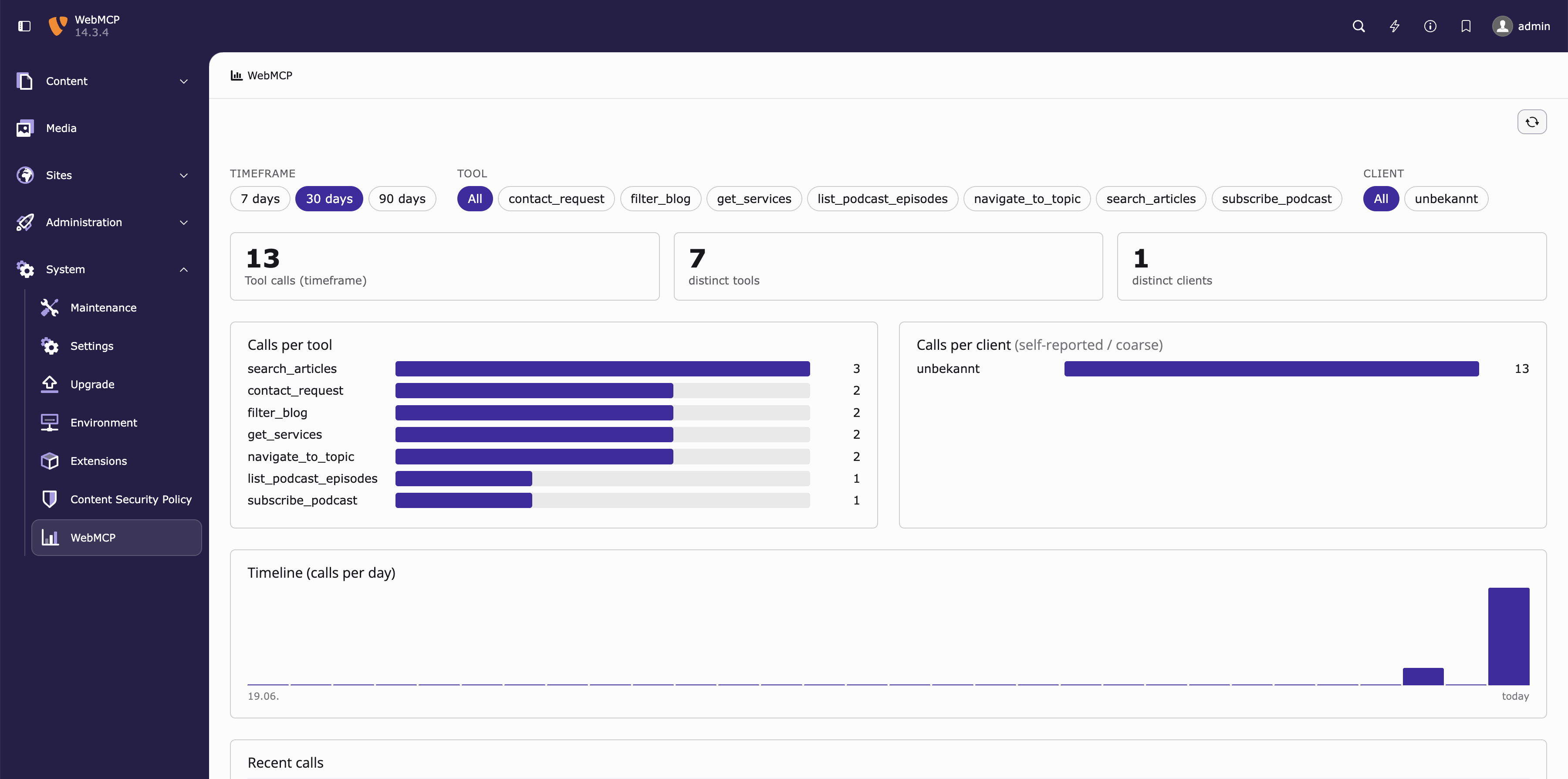Click 'subscribe_podcast' label in Calls per tool
Viewport: 1568px width, 779px height.
(x=302, y=500)
